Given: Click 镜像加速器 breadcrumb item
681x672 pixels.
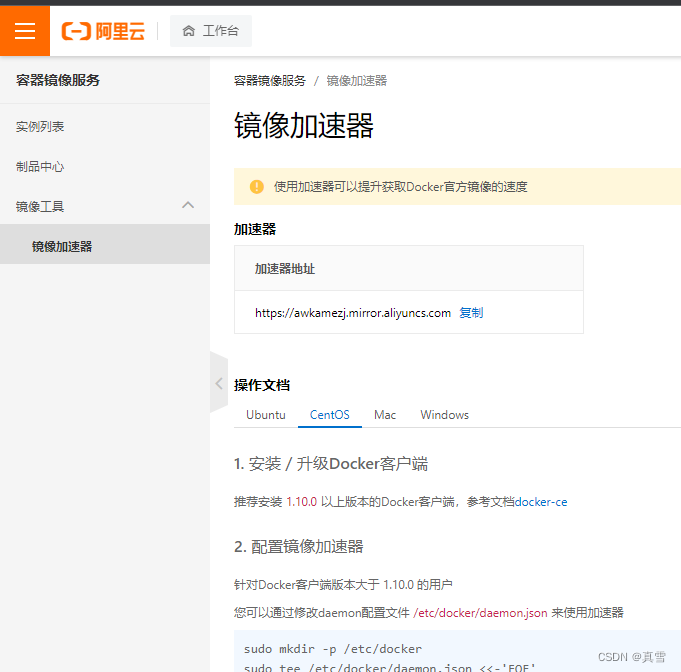Looking at the screenshot, I should (x=357, y=81).
